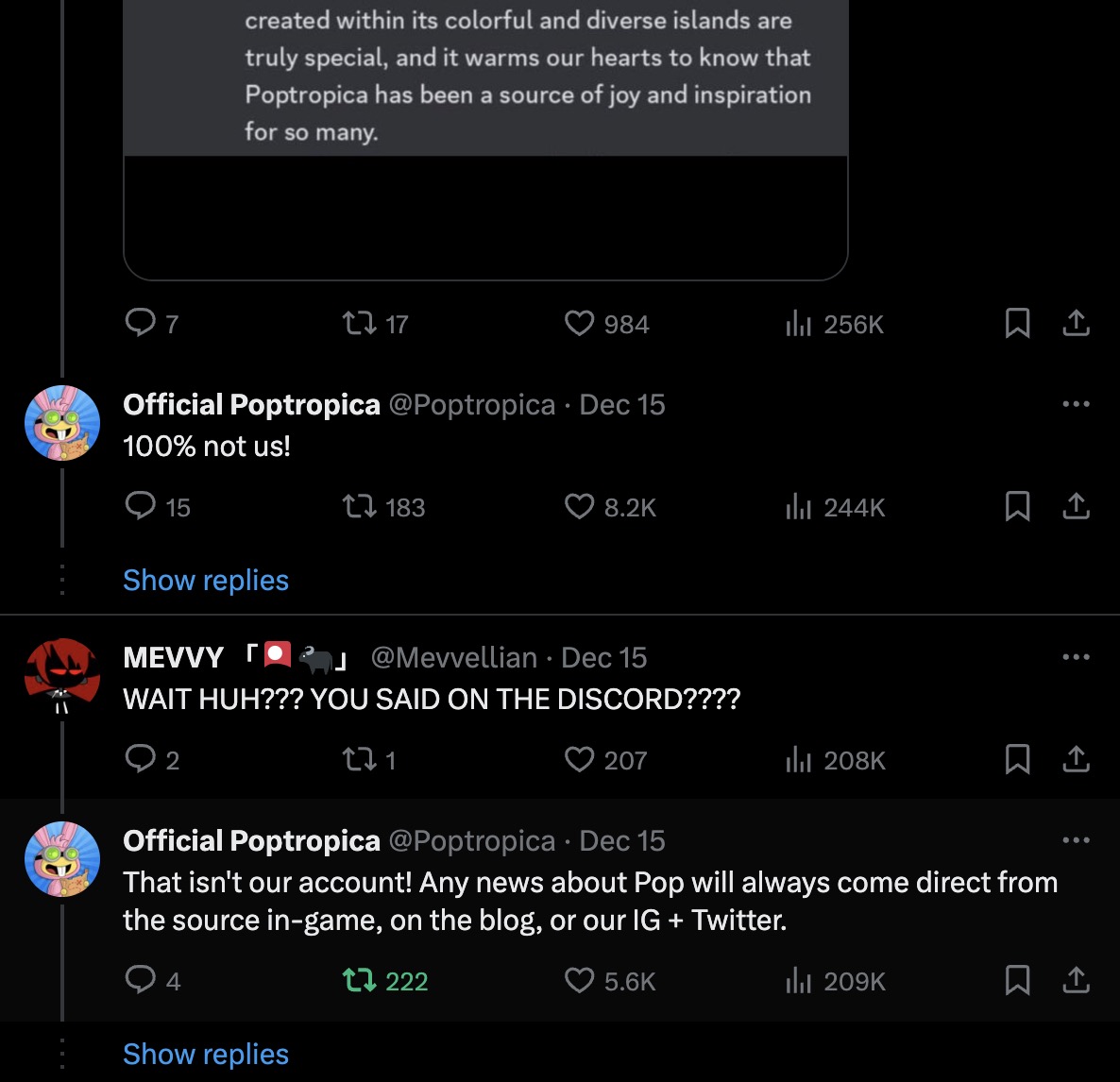1120x1082 pixels.
Task: Show replies below the 'That isn't our account!' tweet
Action: pos(205,1054)
